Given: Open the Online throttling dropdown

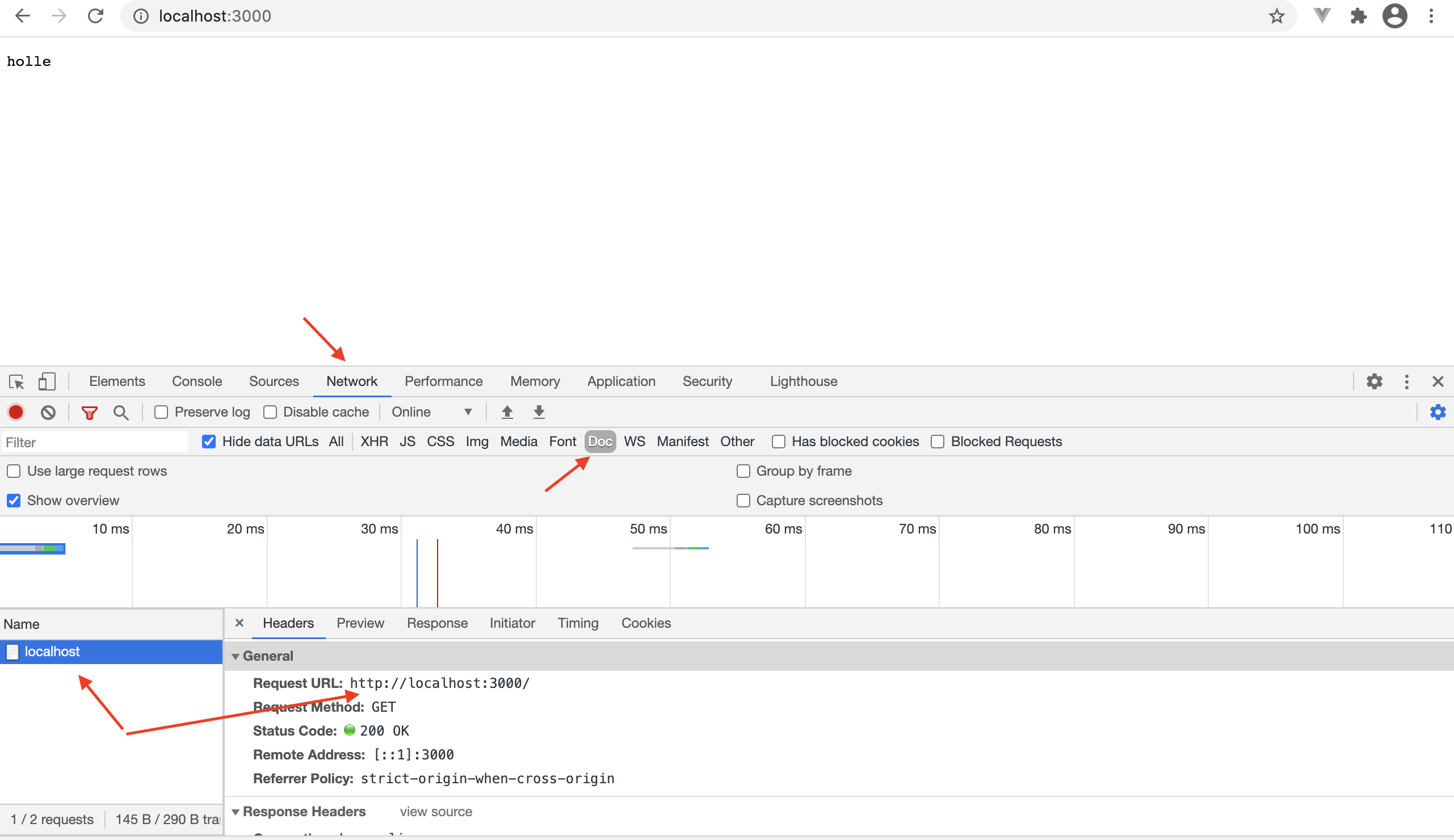Looking at the screenshot, I should (x=431, y=412).
